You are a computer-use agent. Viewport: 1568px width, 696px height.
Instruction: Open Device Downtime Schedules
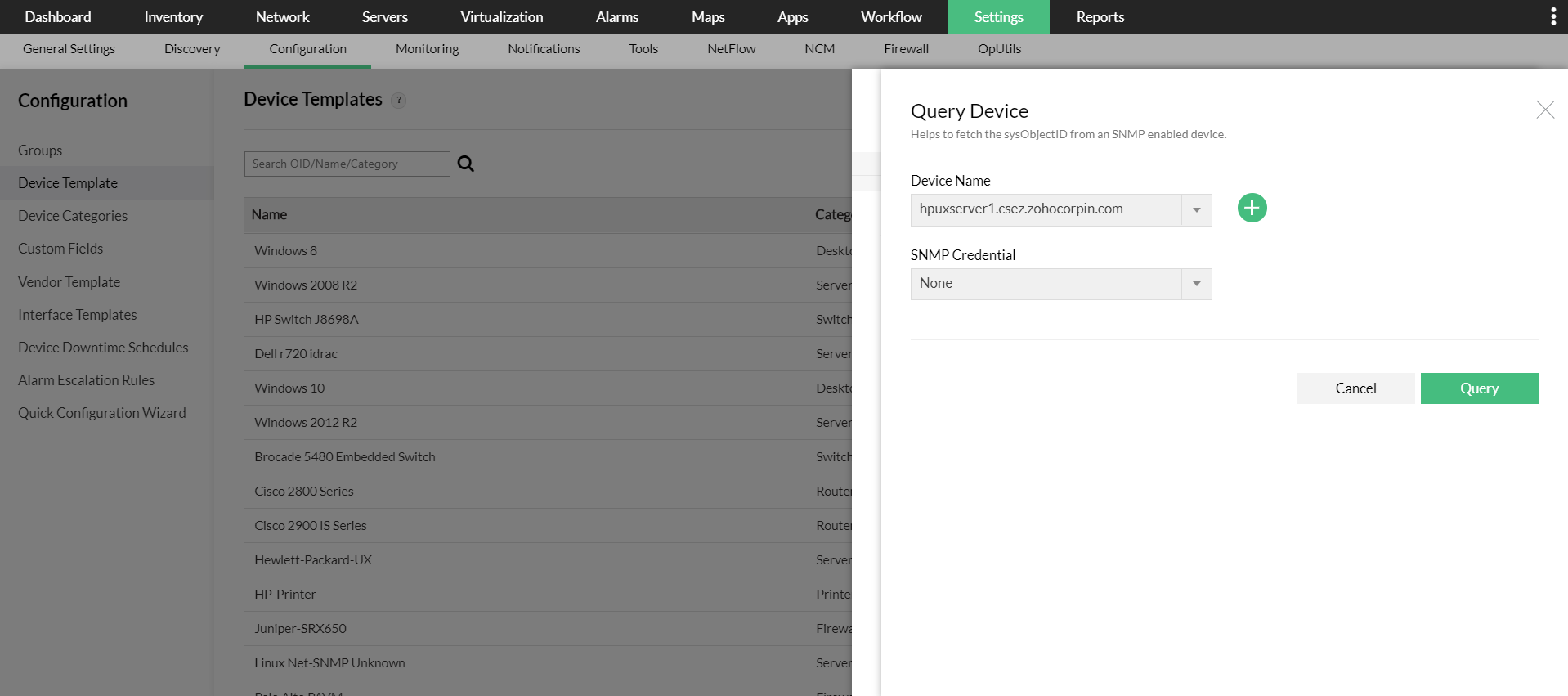(x=103, y=348)
